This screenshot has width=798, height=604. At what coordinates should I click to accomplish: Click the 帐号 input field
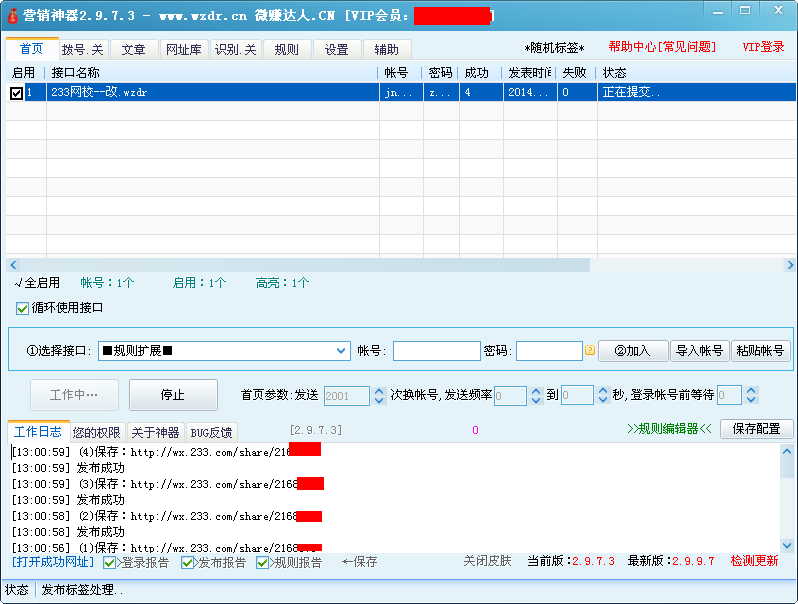[436, 351]
